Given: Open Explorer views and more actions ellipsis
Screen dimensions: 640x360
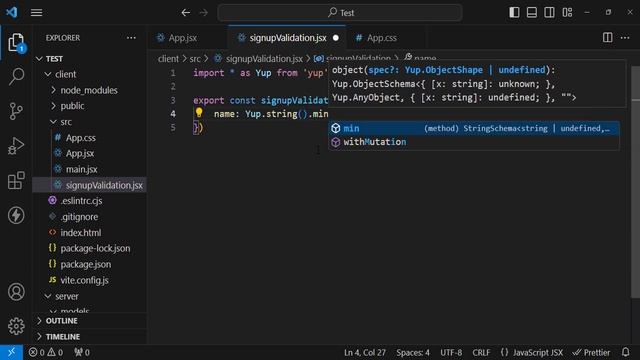Looking at the screenshot, I should tap(131, 38).
